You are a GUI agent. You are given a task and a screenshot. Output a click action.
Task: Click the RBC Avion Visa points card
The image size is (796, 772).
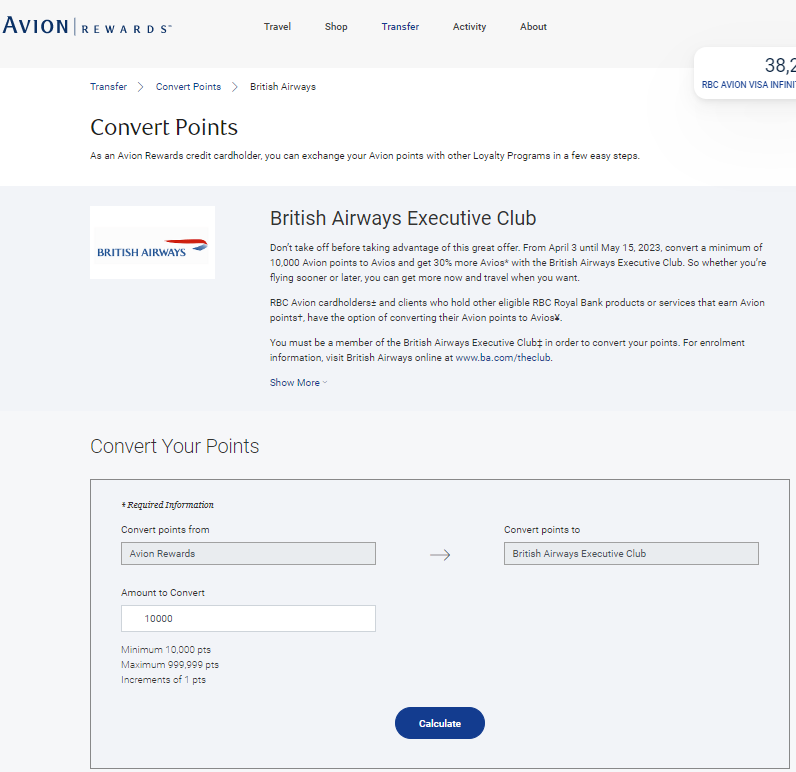tap(745, 73)
